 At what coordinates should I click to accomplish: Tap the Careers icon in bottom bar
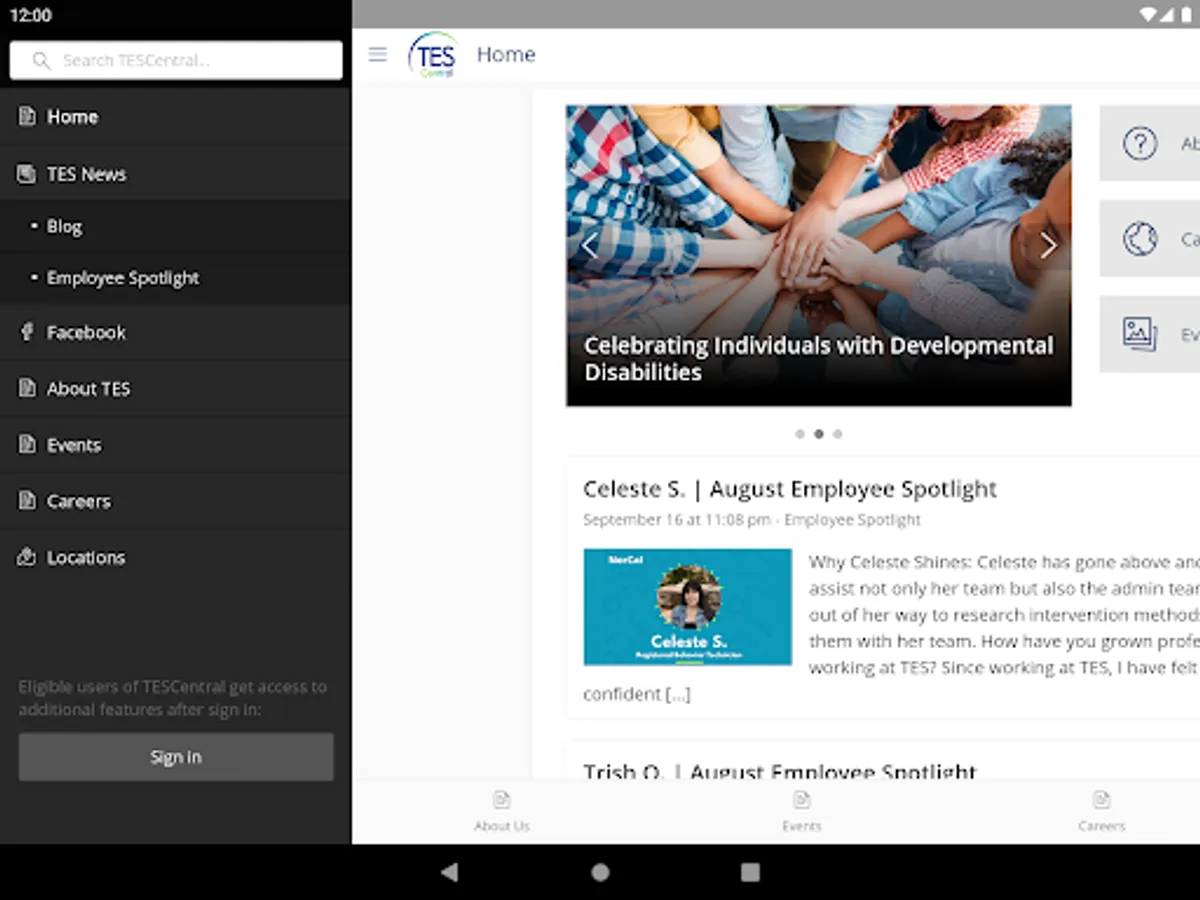click(x=1102, y=799)
